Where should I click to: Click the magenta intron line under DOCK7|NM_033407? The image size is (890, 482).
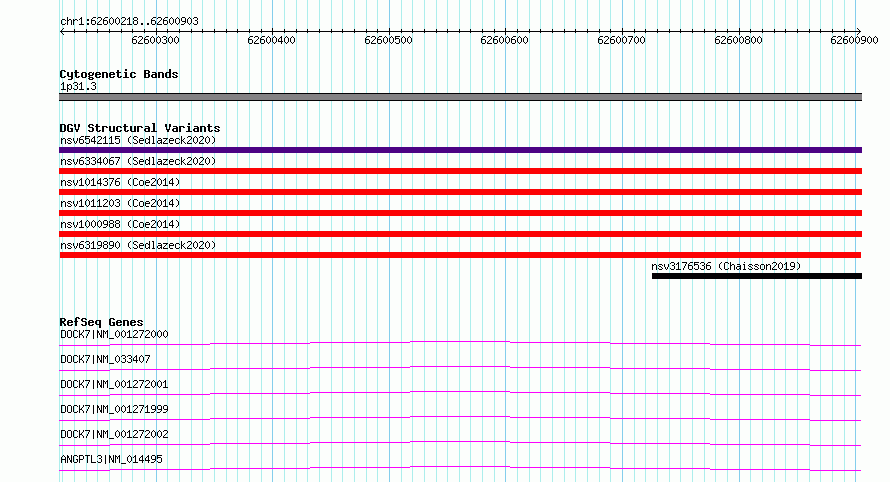pyautogui.click(x=460, y=368)
